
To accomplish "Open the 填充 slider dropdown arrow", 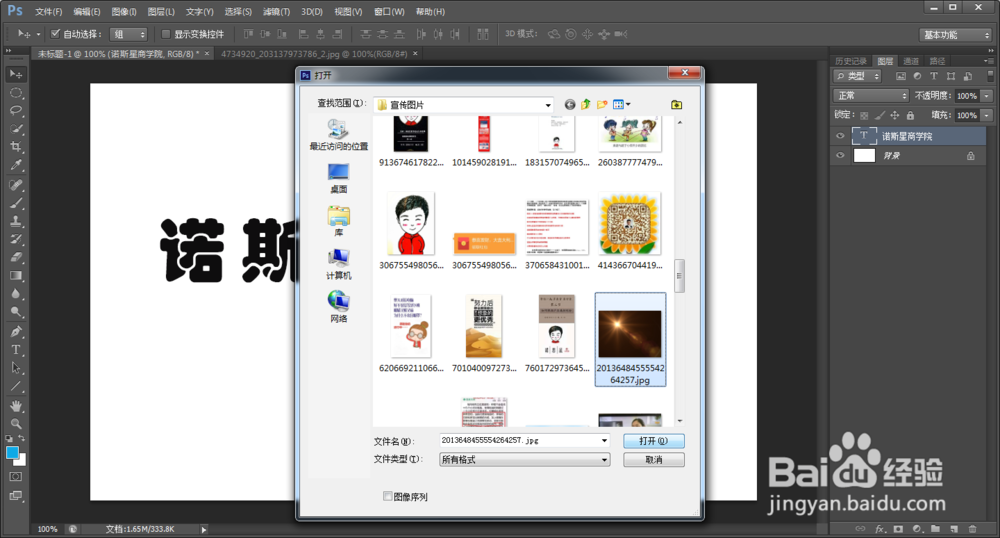I will click(x=987, y=115).
